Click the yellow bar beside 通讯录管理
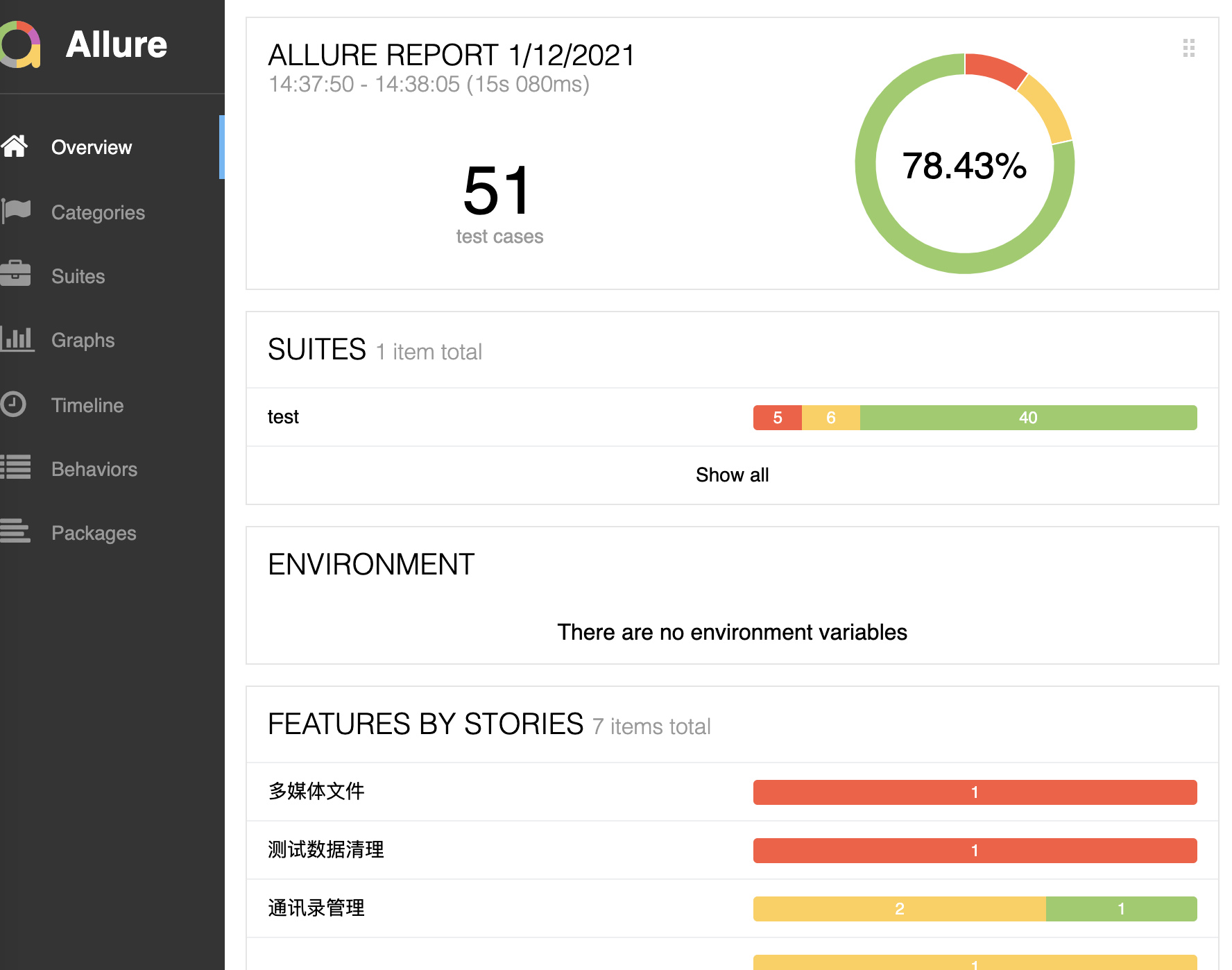 click(x=899, y=908)
